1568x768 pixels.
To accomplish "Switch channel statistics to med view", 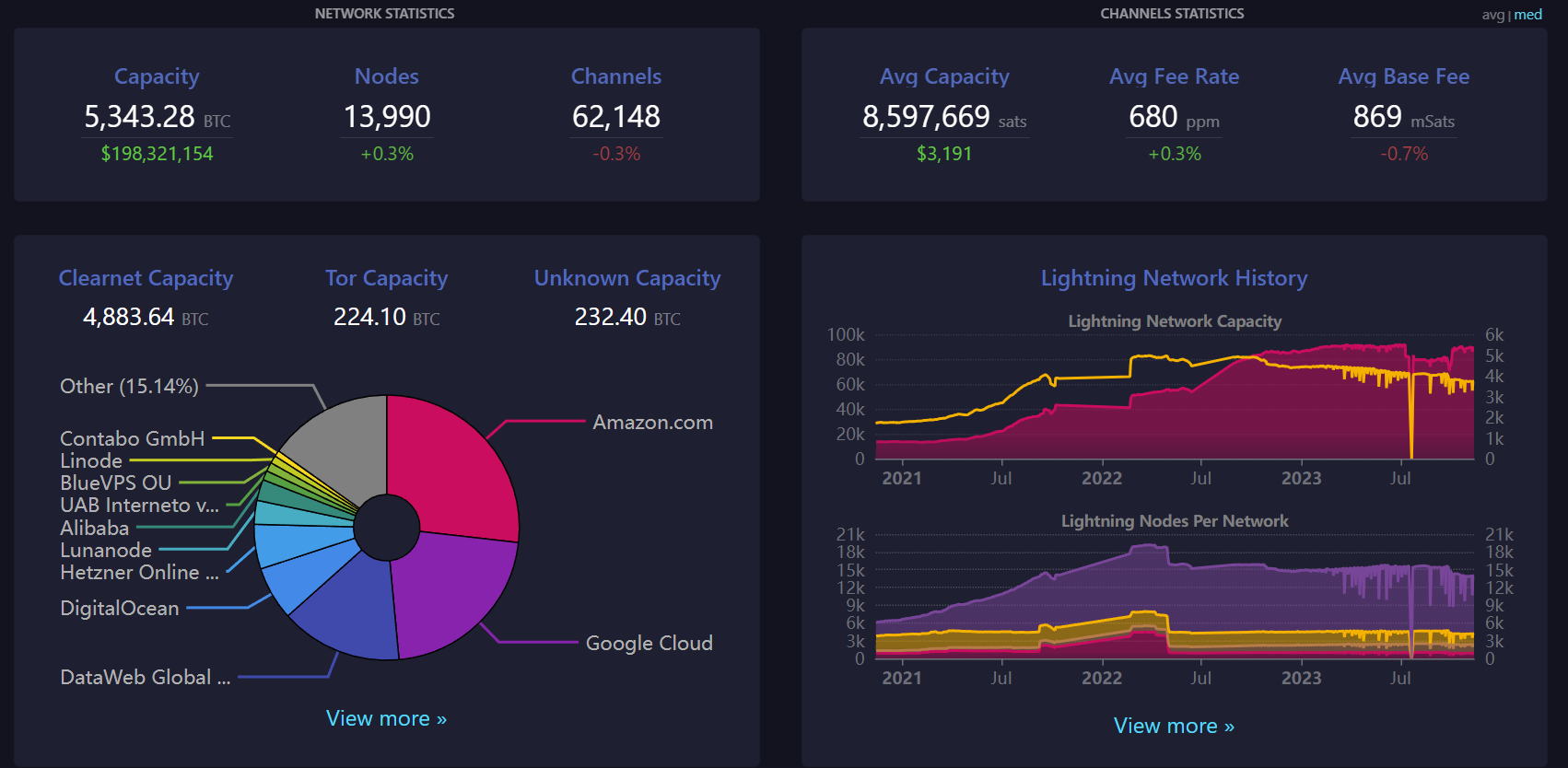I will coord(1528,15).
